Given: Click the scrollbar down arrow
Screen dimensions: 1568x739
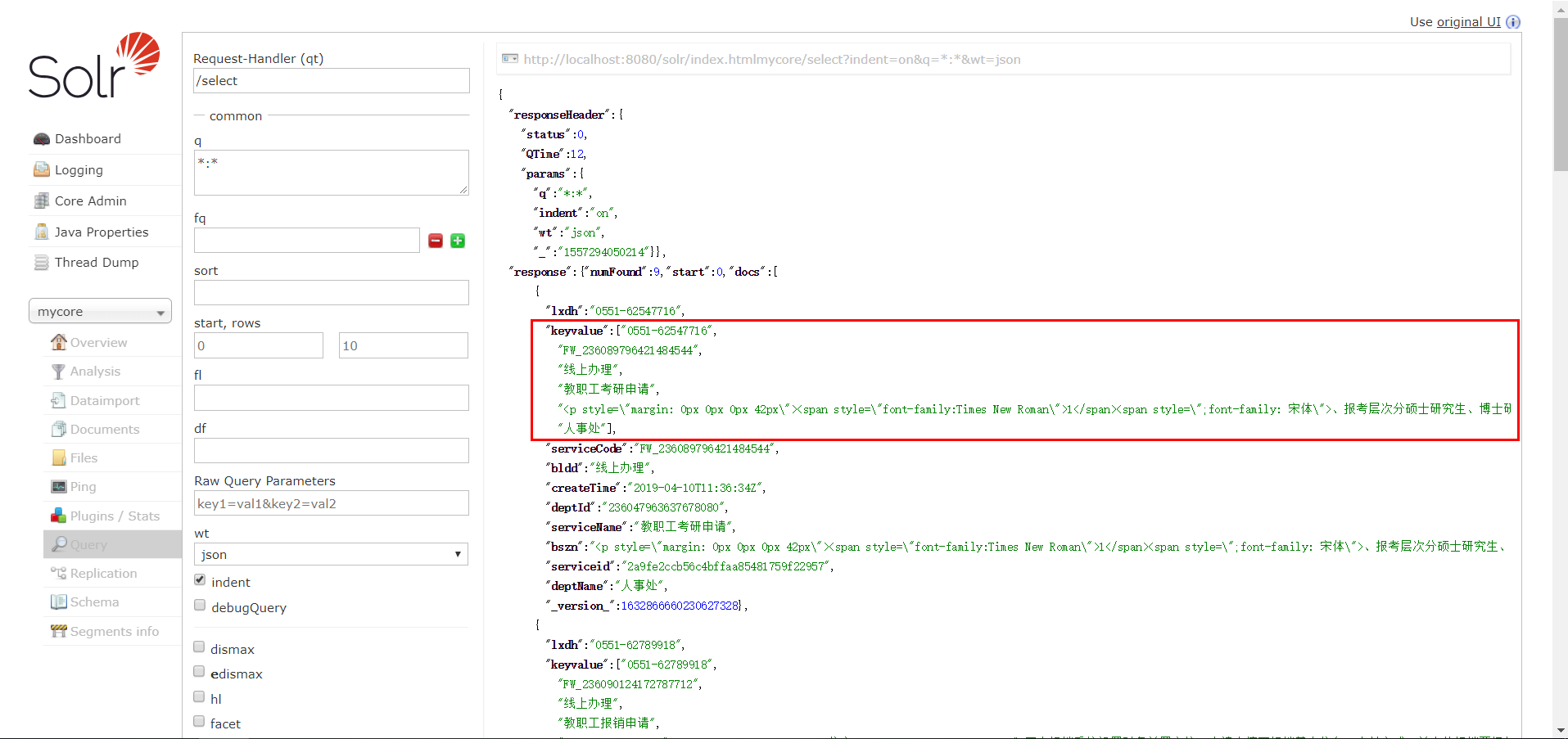Looking at the screenshot, I should coord(1561,730).
